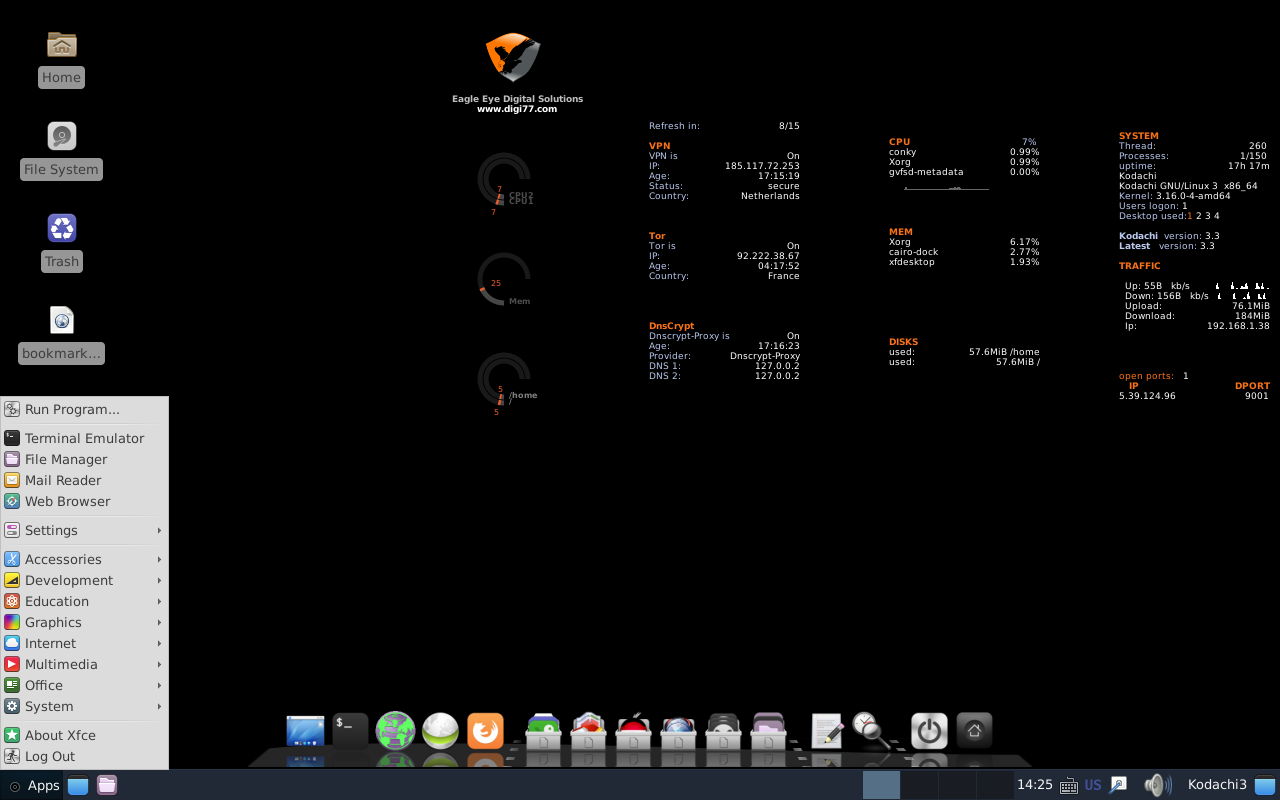Image resolution: width=1280 pixels, height=800 pixels.
Task: Click the Kodachi3 user button
Action: [x=1217, y=785]
